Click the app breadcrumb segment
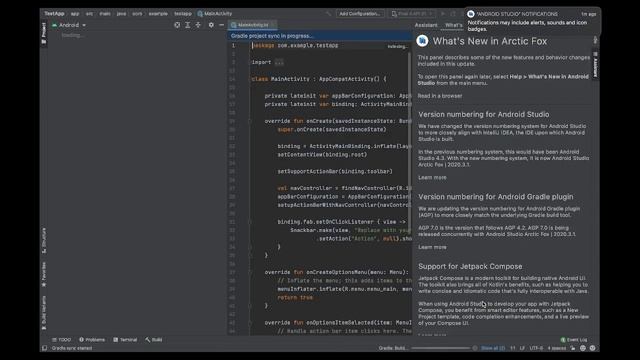 coord(75,13)
